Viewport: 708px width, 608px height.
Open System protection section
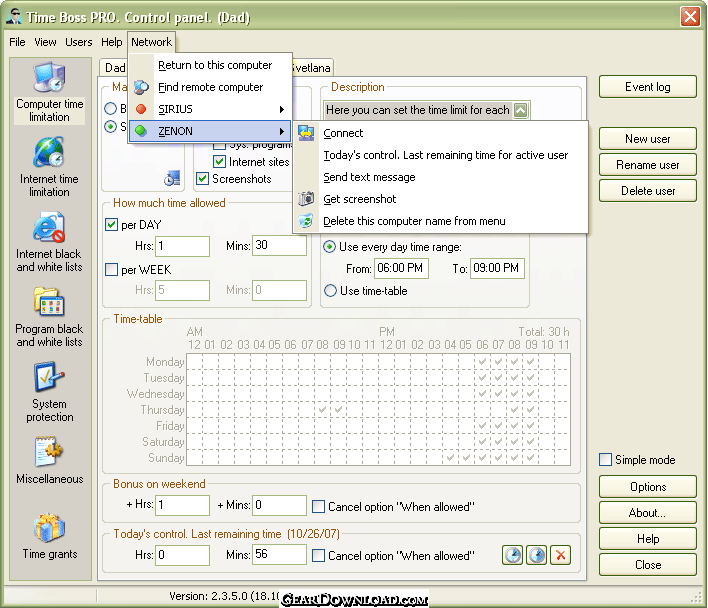coord(50,392)
